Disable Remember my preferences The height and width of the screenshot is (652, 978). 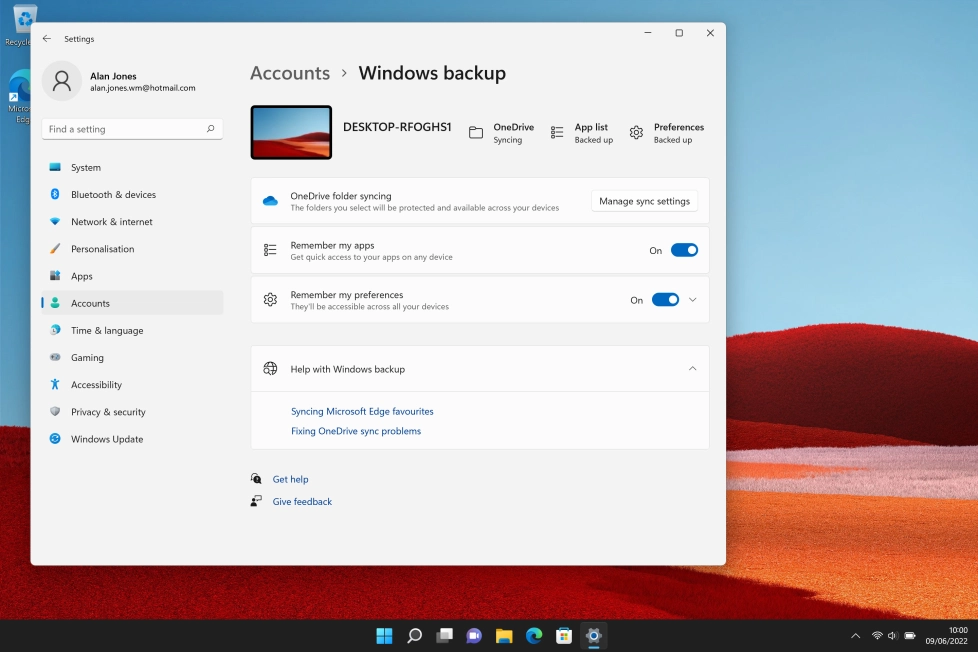667,299
